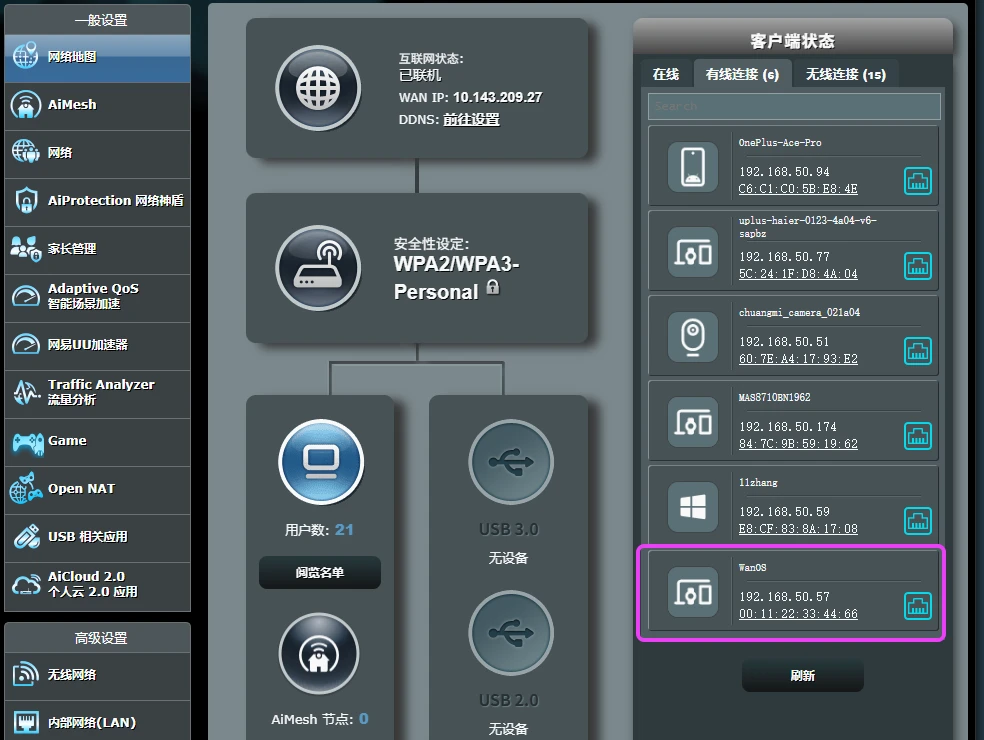
Task: Click MAC address 60:7E:A4:17:93:E2
Action: point(798,359)
